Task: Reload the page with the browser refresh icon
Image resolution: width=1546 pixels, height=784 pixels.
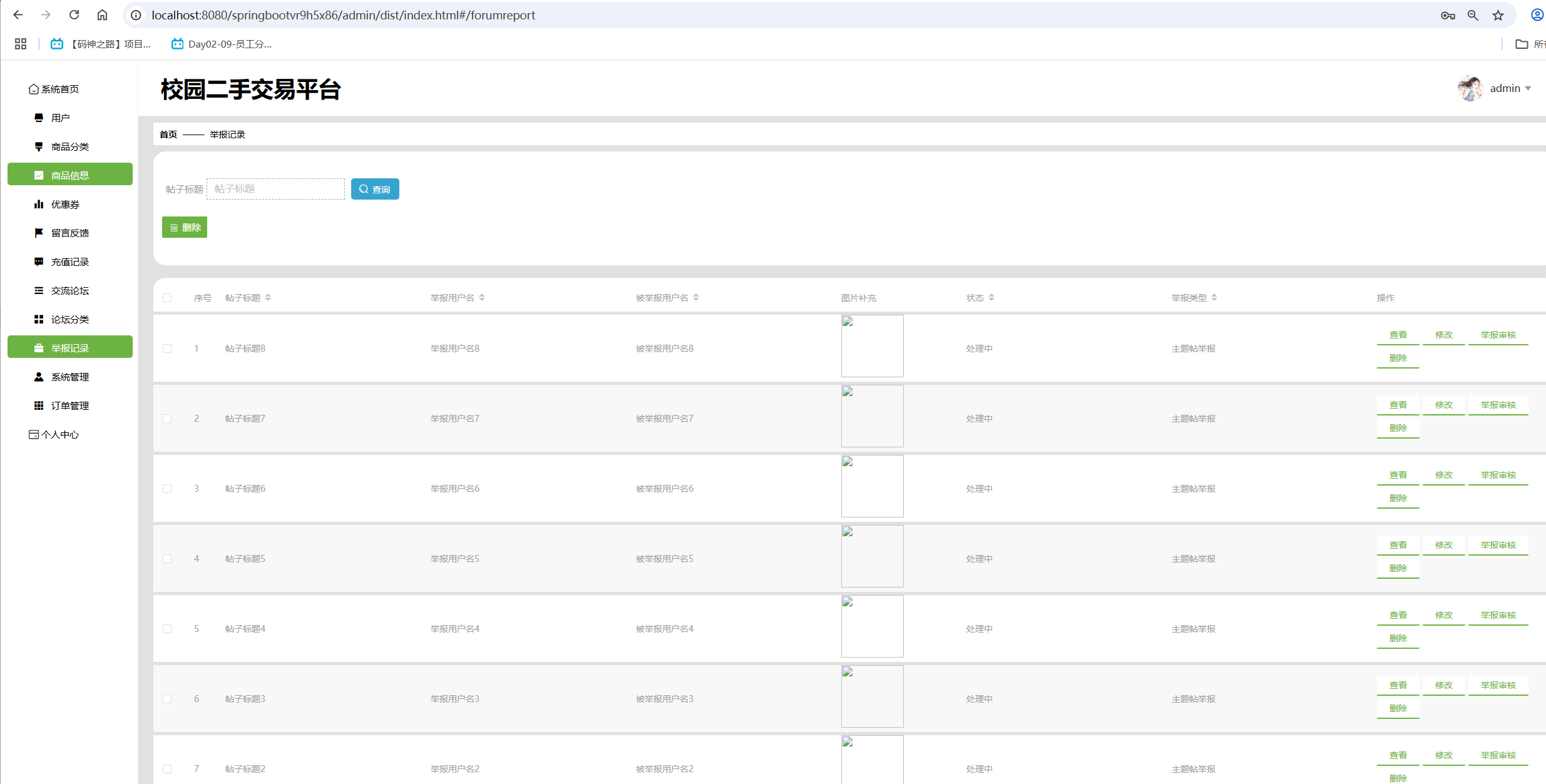Action: [x=74, y=15]
